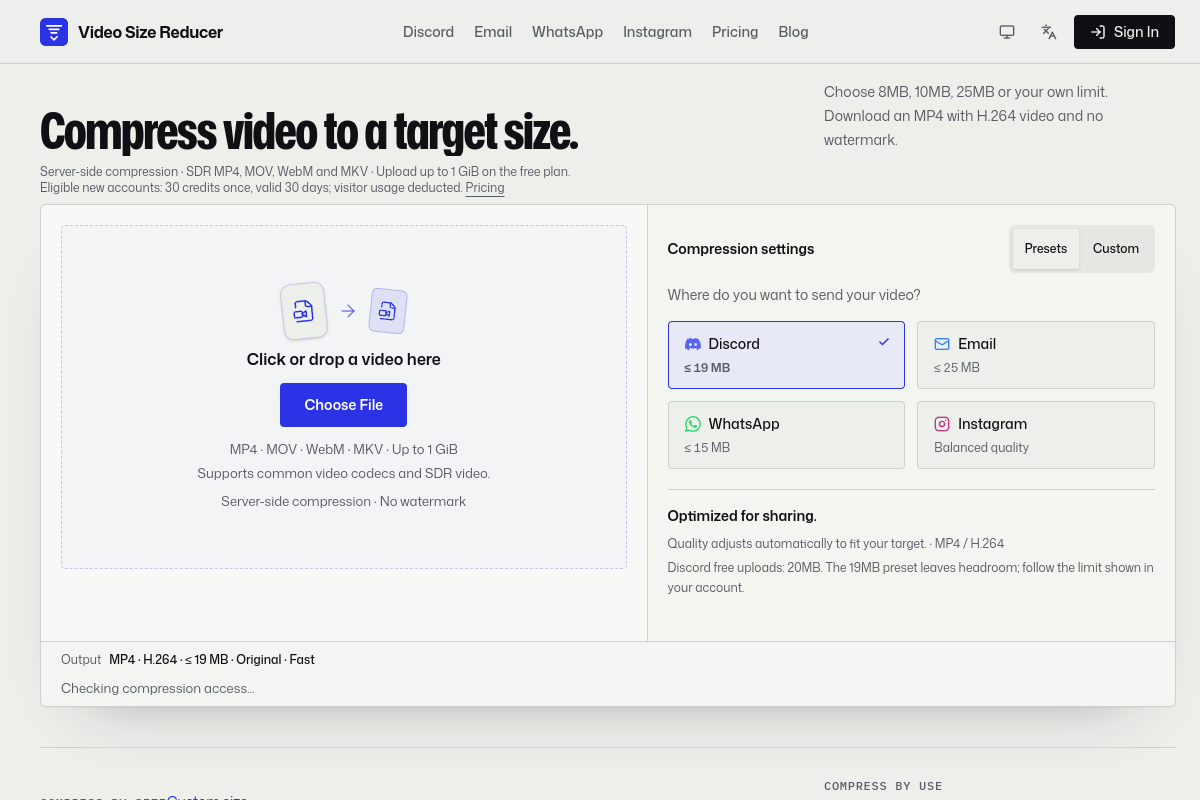
Task: Click the 'Checking compression access...' status
Action: [x=158, y=689]
